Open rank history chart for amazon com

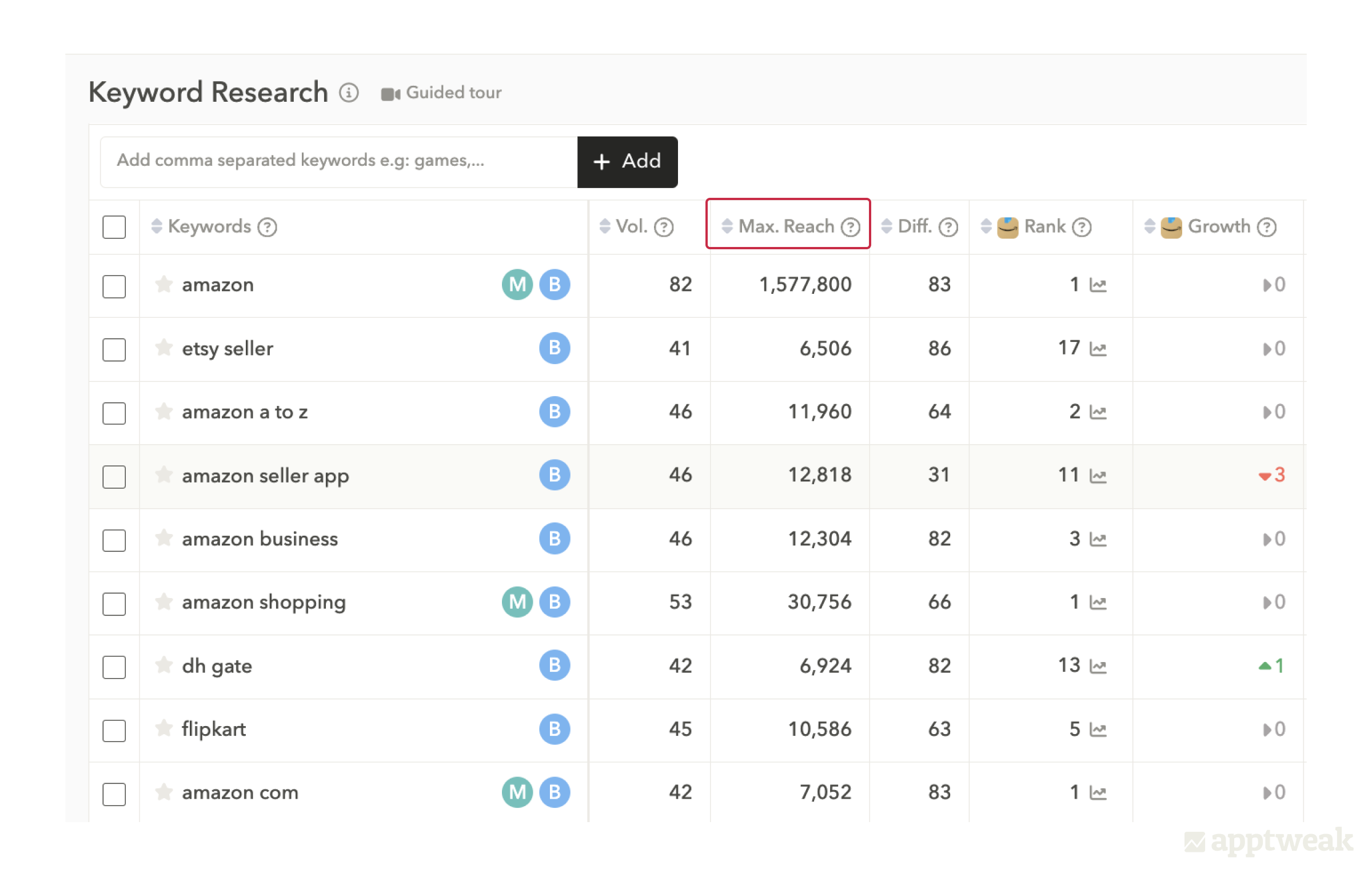click(1098, 793)
